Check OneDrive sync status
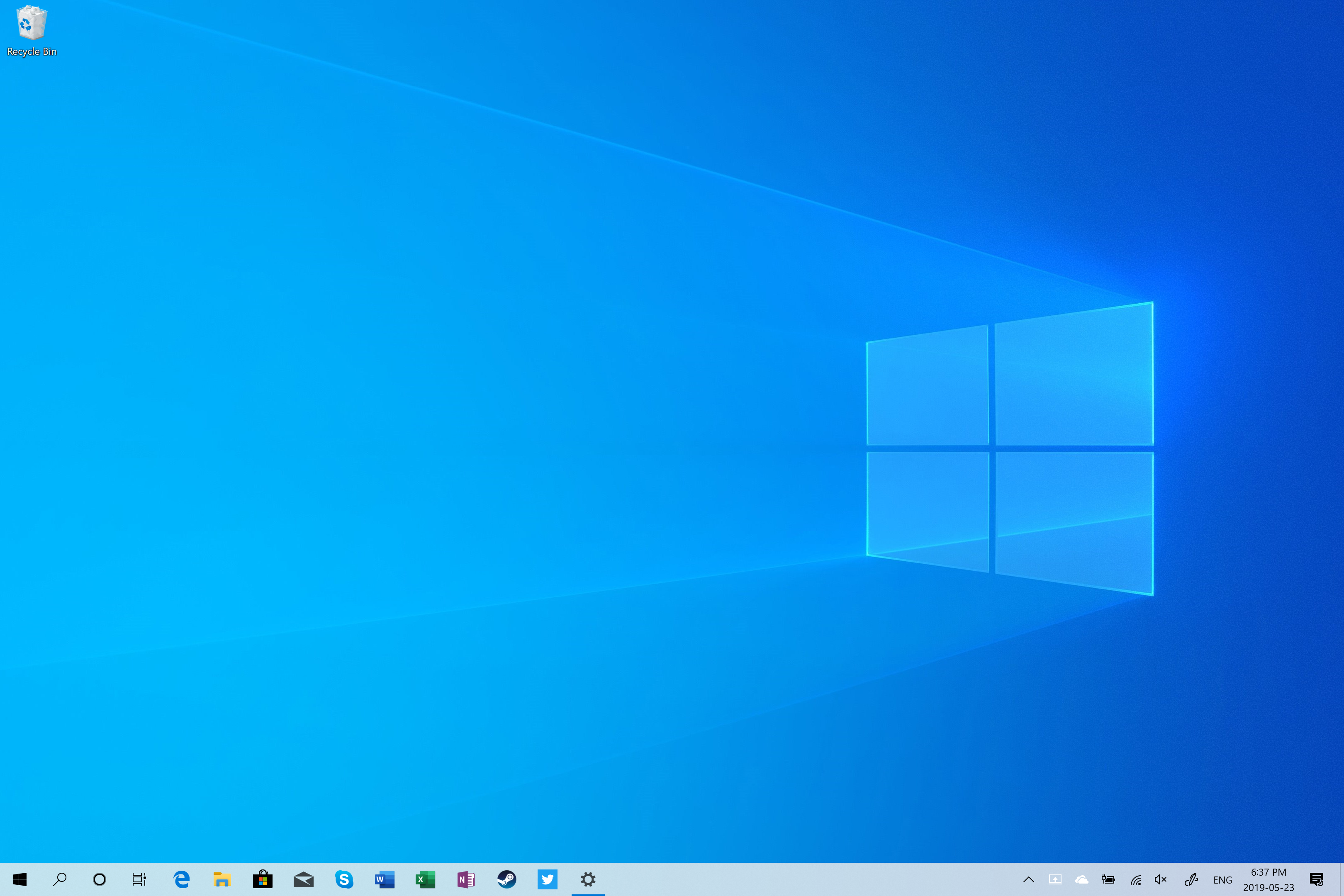This screenshot has width=1344, height=896. pyautogui.click(x=1082, y=879)
